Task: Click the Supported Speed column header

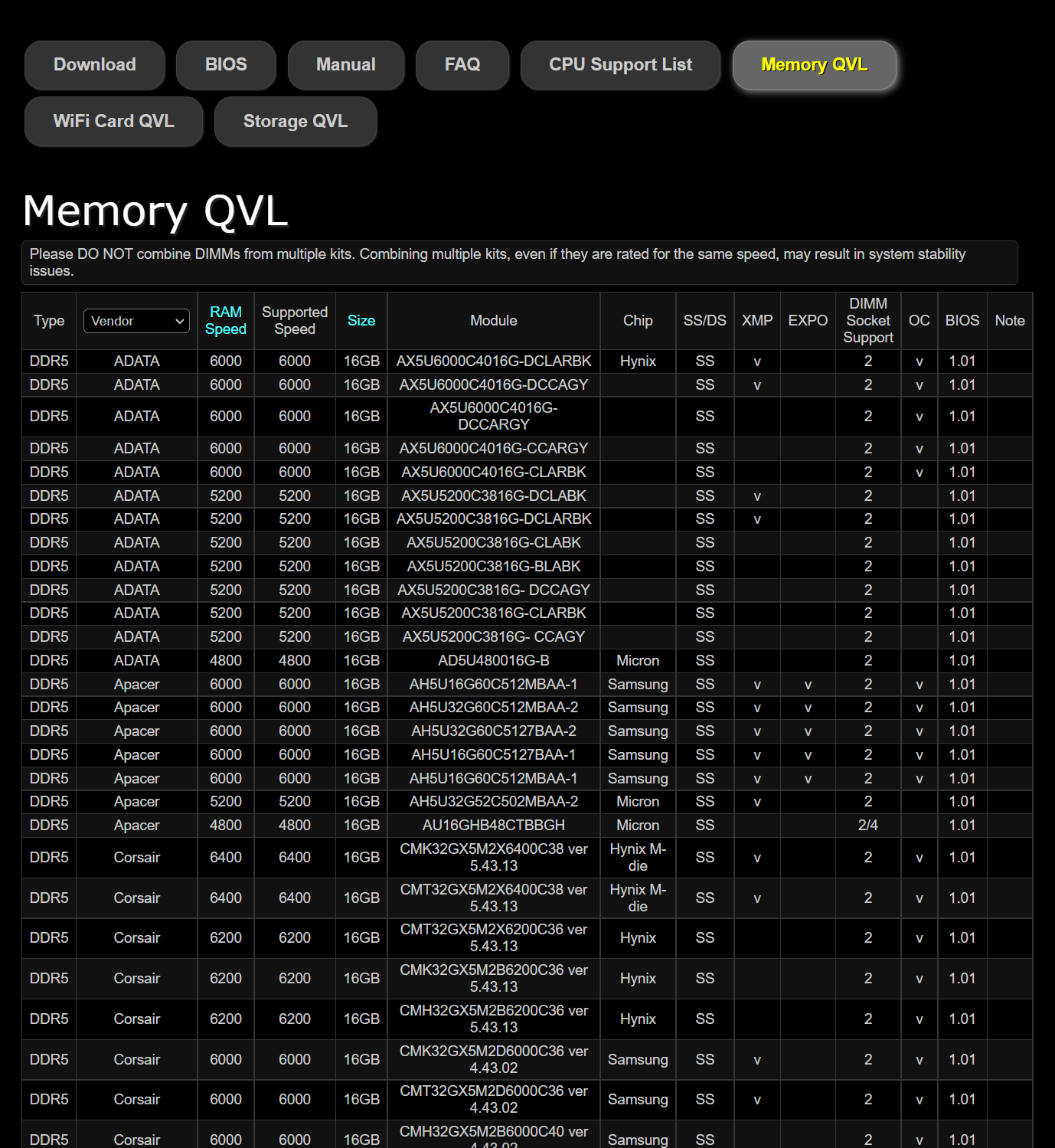Action: pos(295,321)
